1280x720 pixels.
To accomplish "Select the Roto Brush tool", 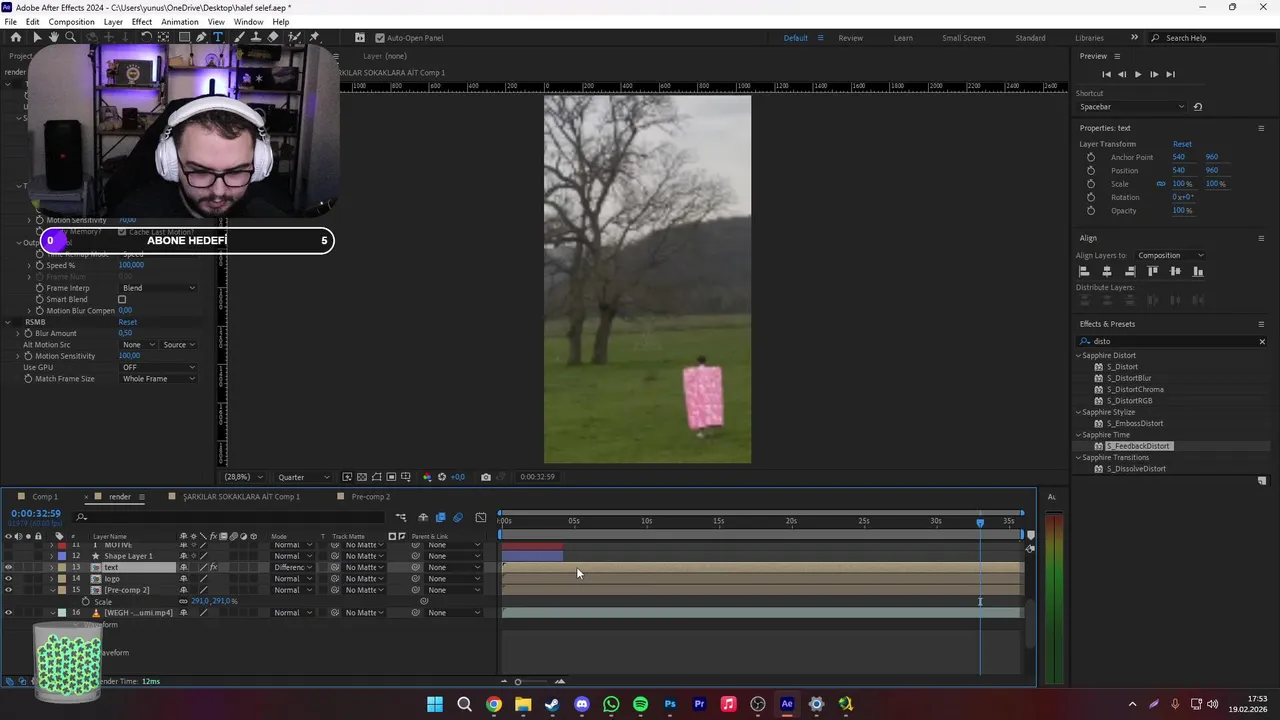I will (294, 37).
